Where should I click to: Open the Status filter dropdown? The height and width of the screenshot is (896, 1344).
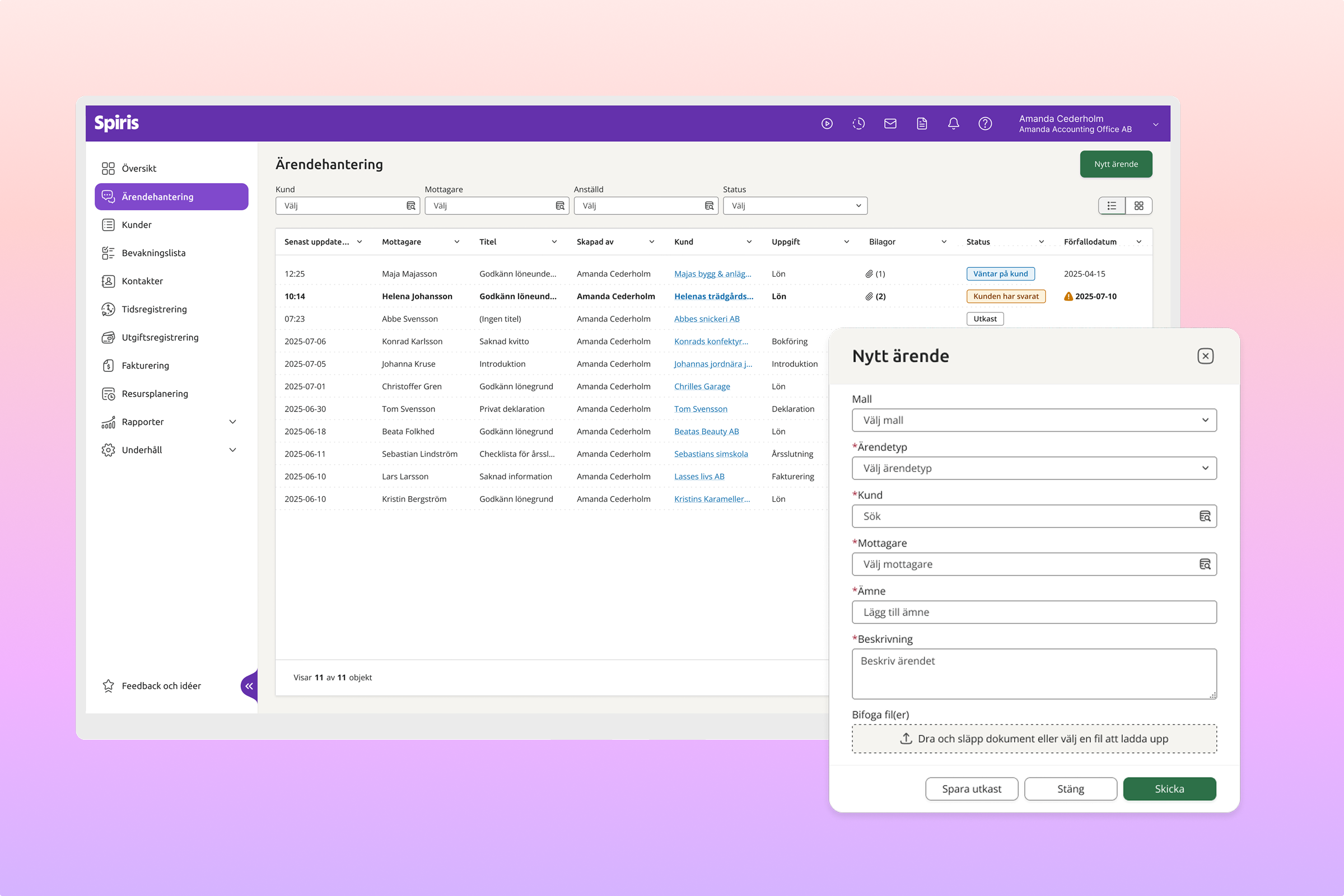[x=795, y=206]
